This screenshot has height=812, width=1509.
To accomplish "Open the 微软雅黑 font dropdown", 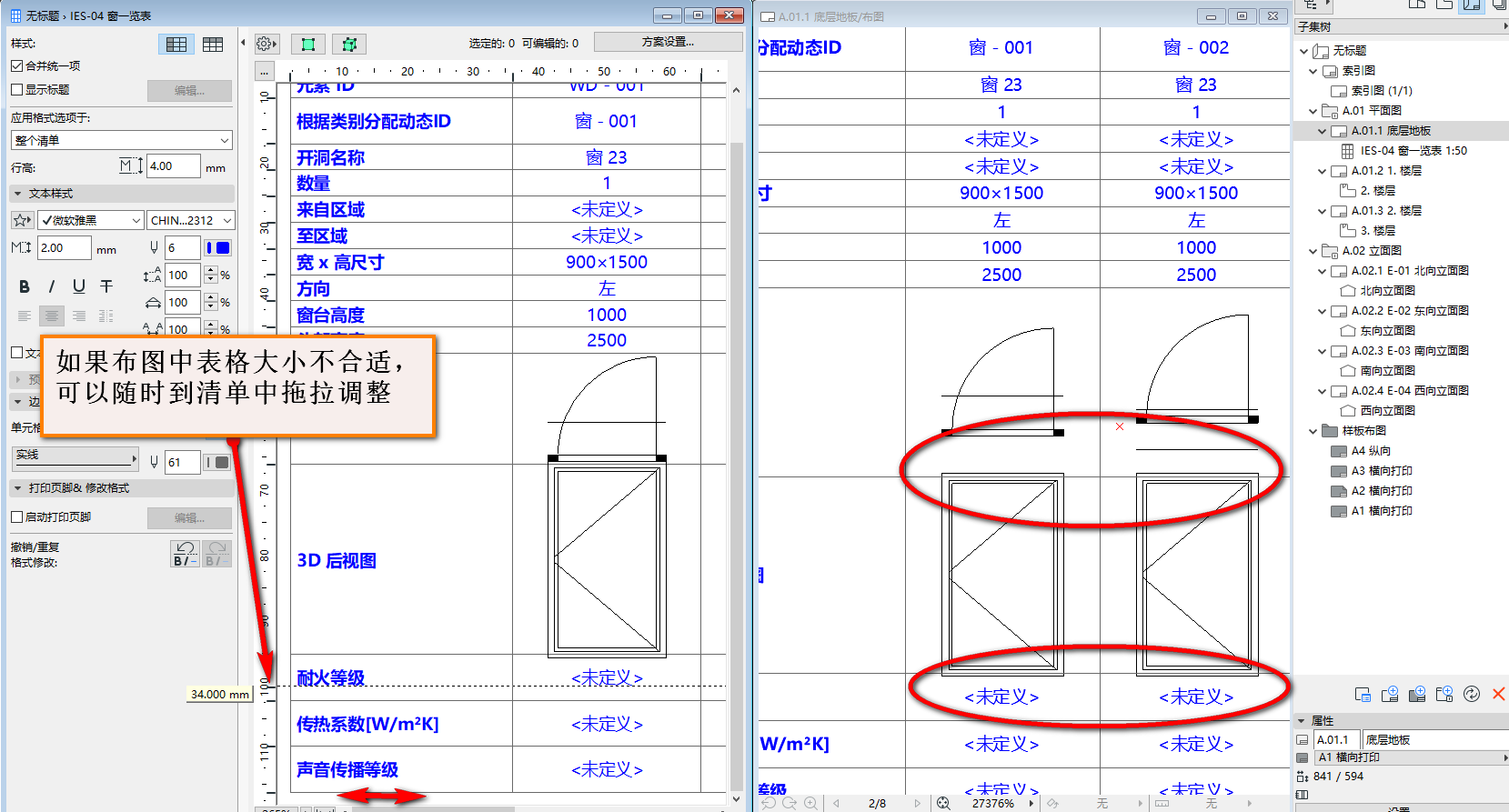I will click(91, 220).
